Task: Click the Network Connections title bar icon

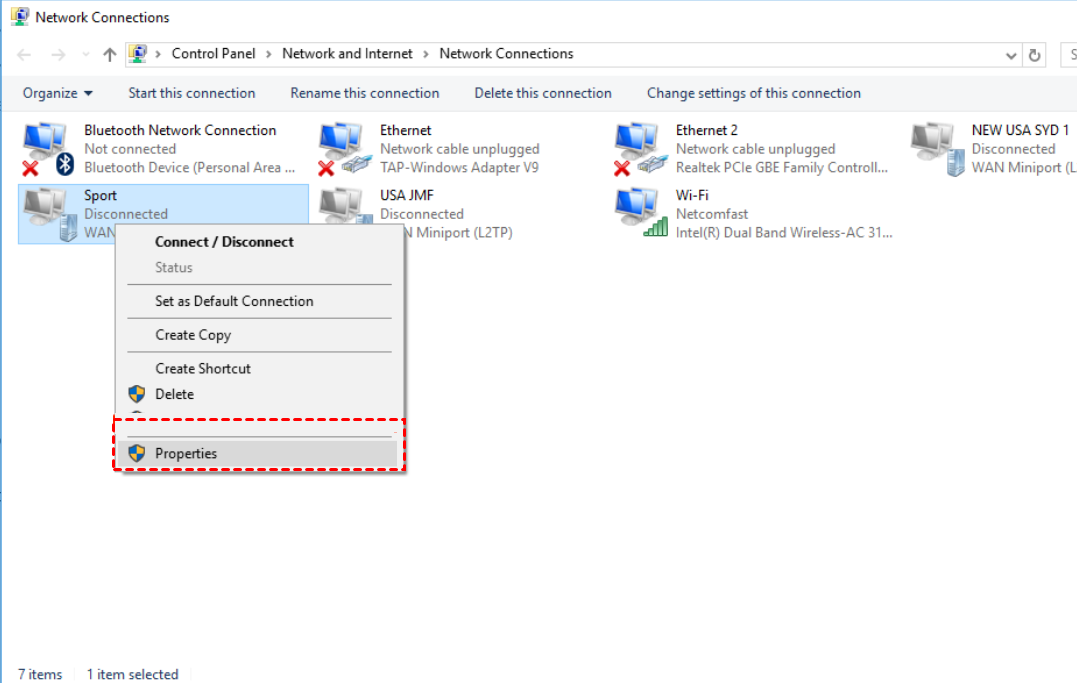Action: pyautogui.click(x=20, y=16)
